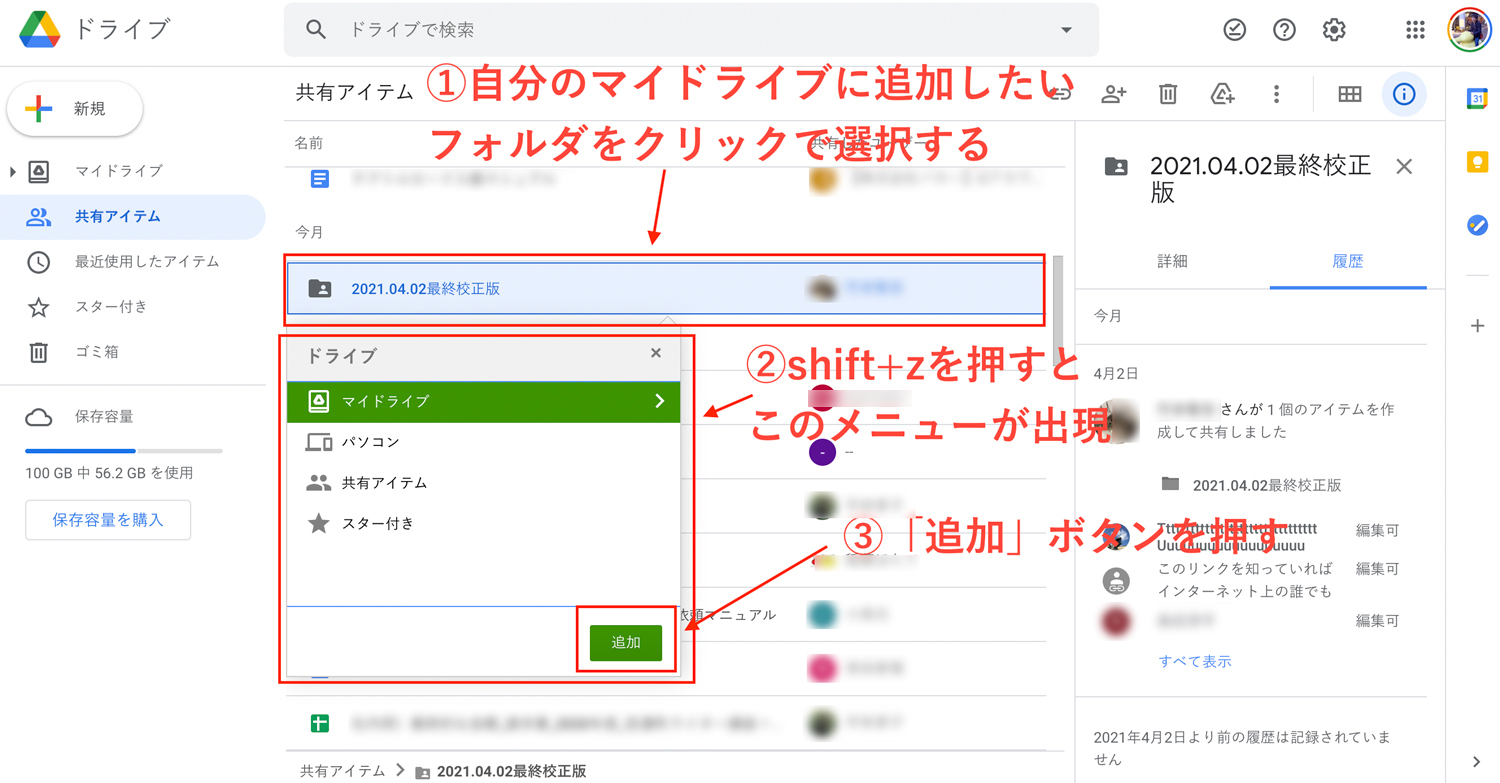Click the すべて表示 link
This screenshot has width=1500, height=783.
click(1195, 660)
